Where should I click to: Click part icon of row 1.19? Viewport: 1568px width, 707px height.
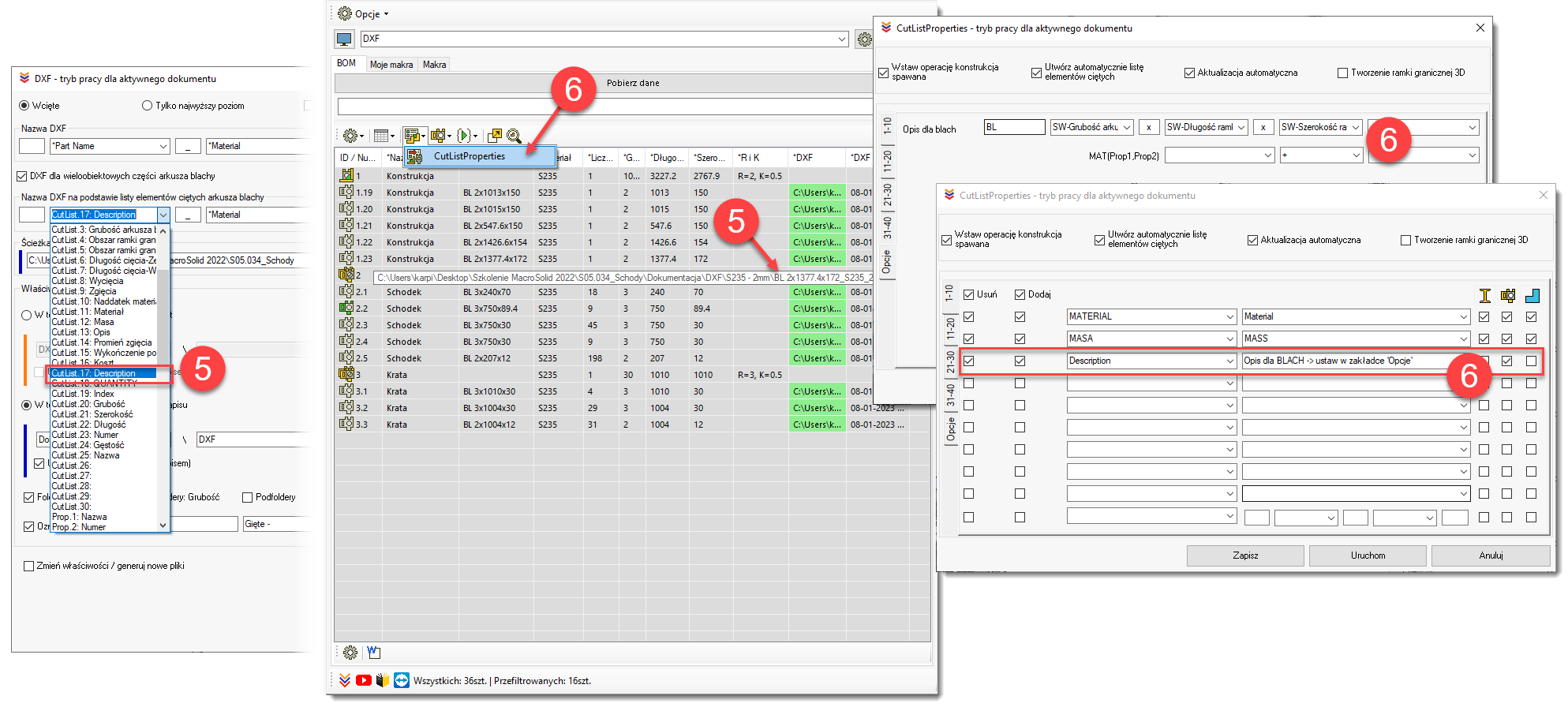click(346, 192)
